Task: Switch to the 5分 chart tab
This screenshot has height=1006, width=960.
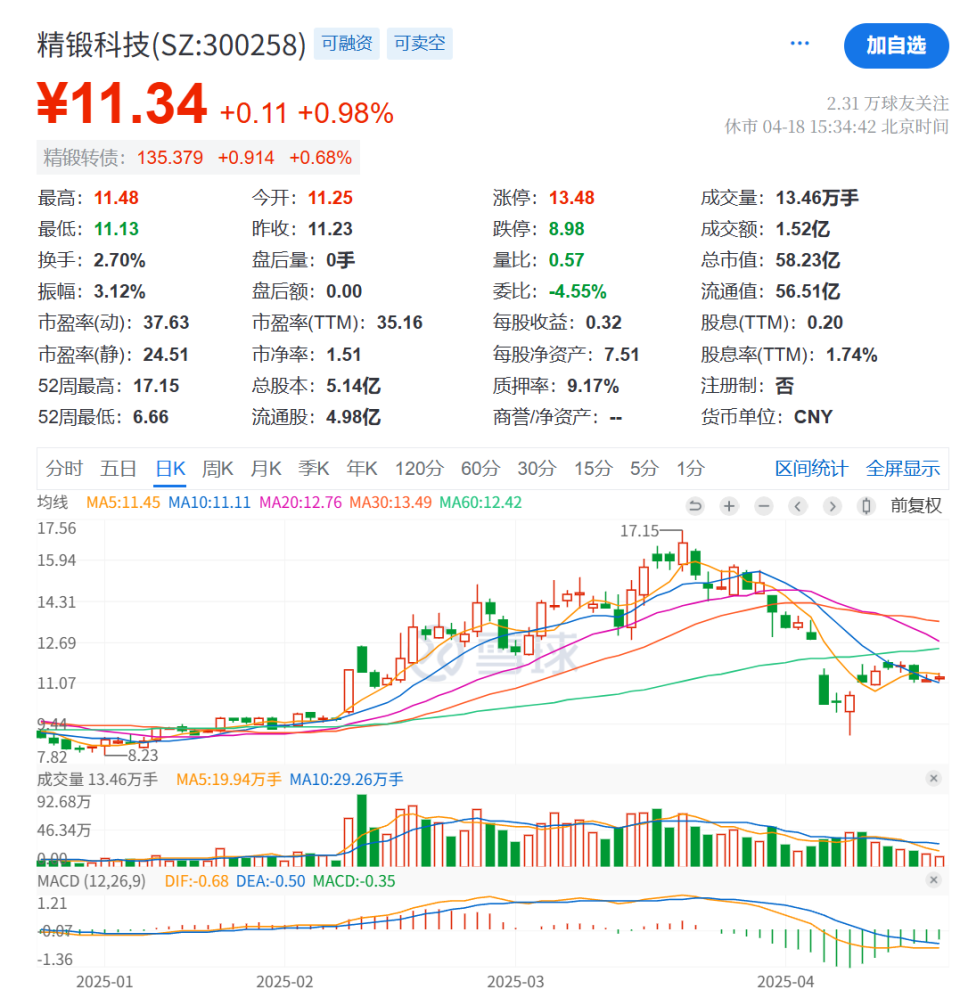Action: tap(644, 468)
